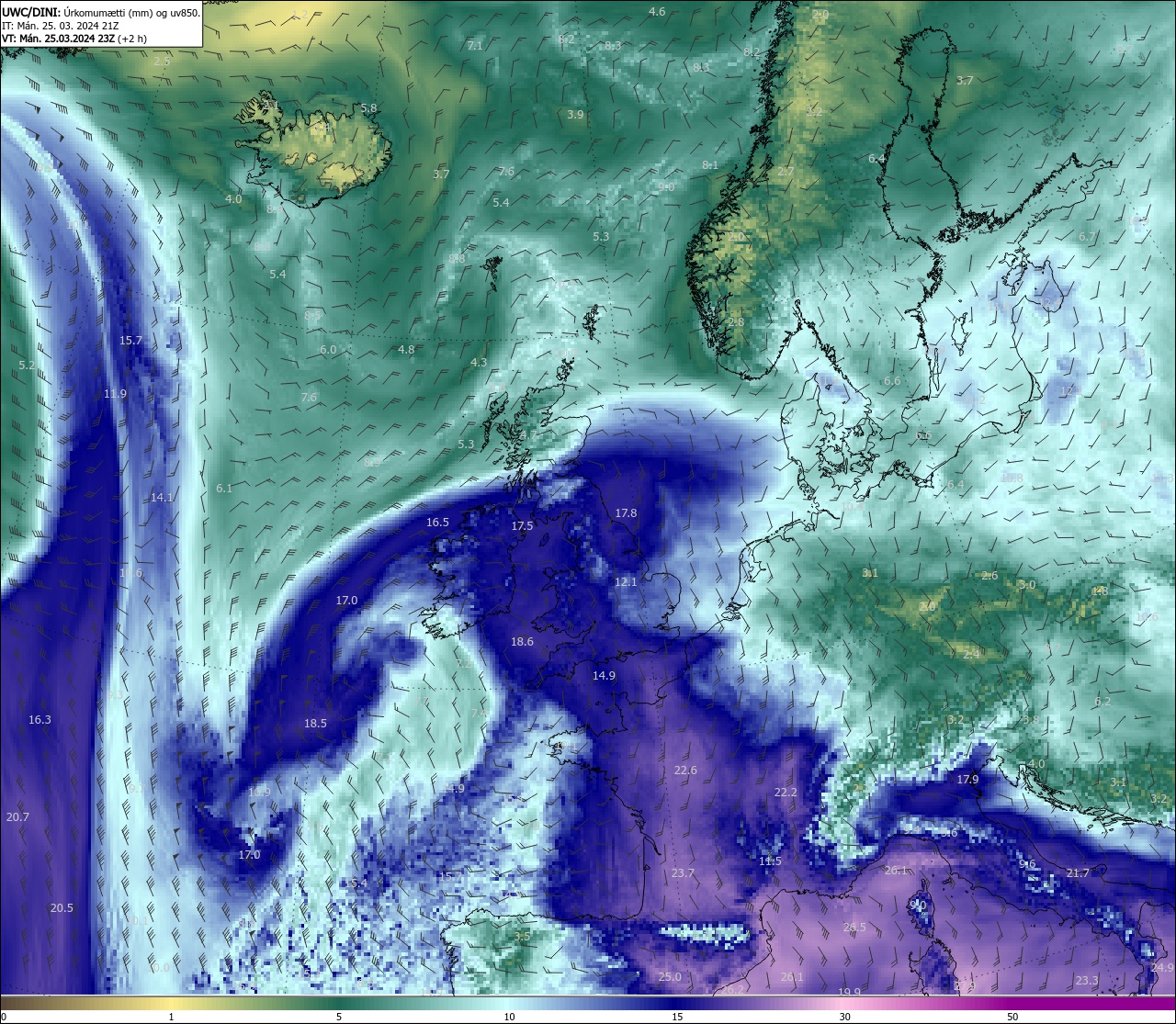1176x1024 pixels.
Task: Click the 6.2 value label
Action: (x=1102, y=702)
